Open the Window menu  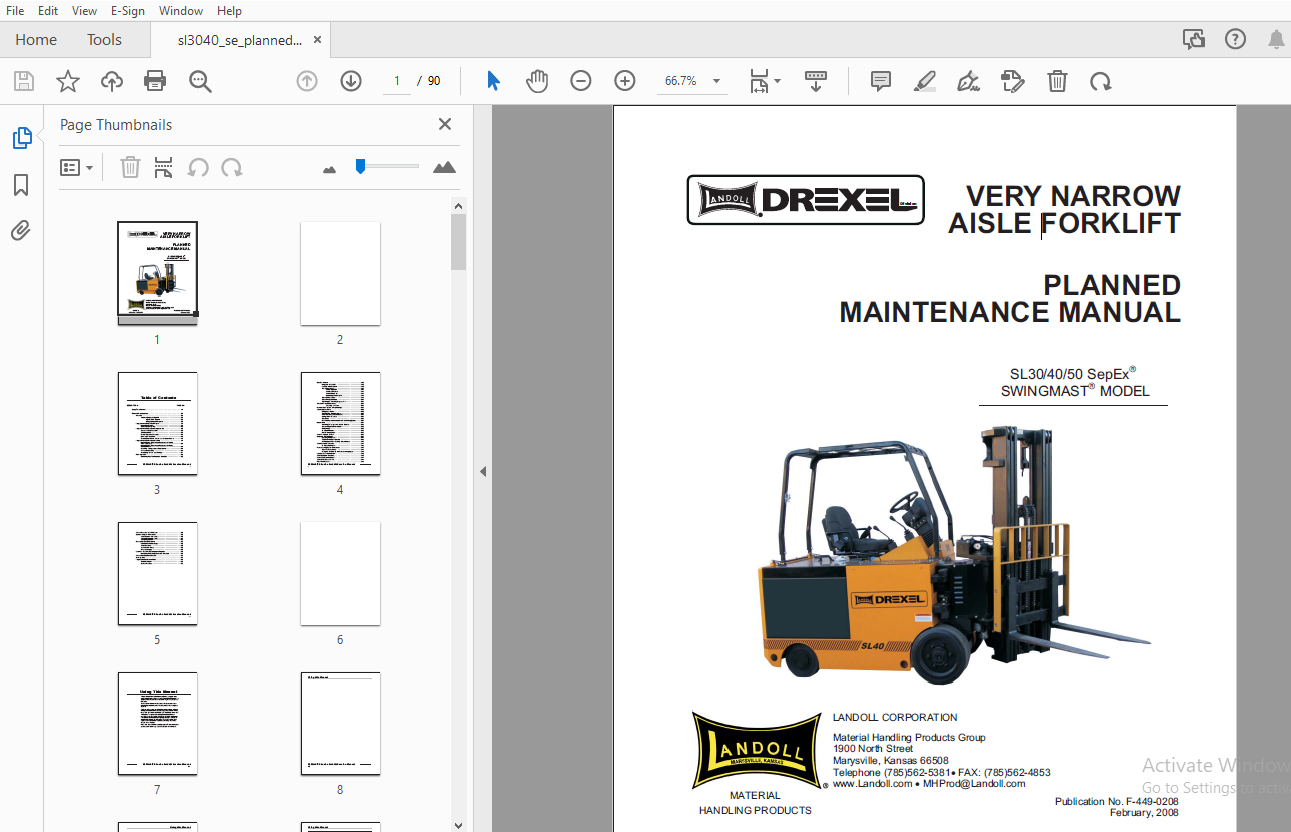point(181,10)
